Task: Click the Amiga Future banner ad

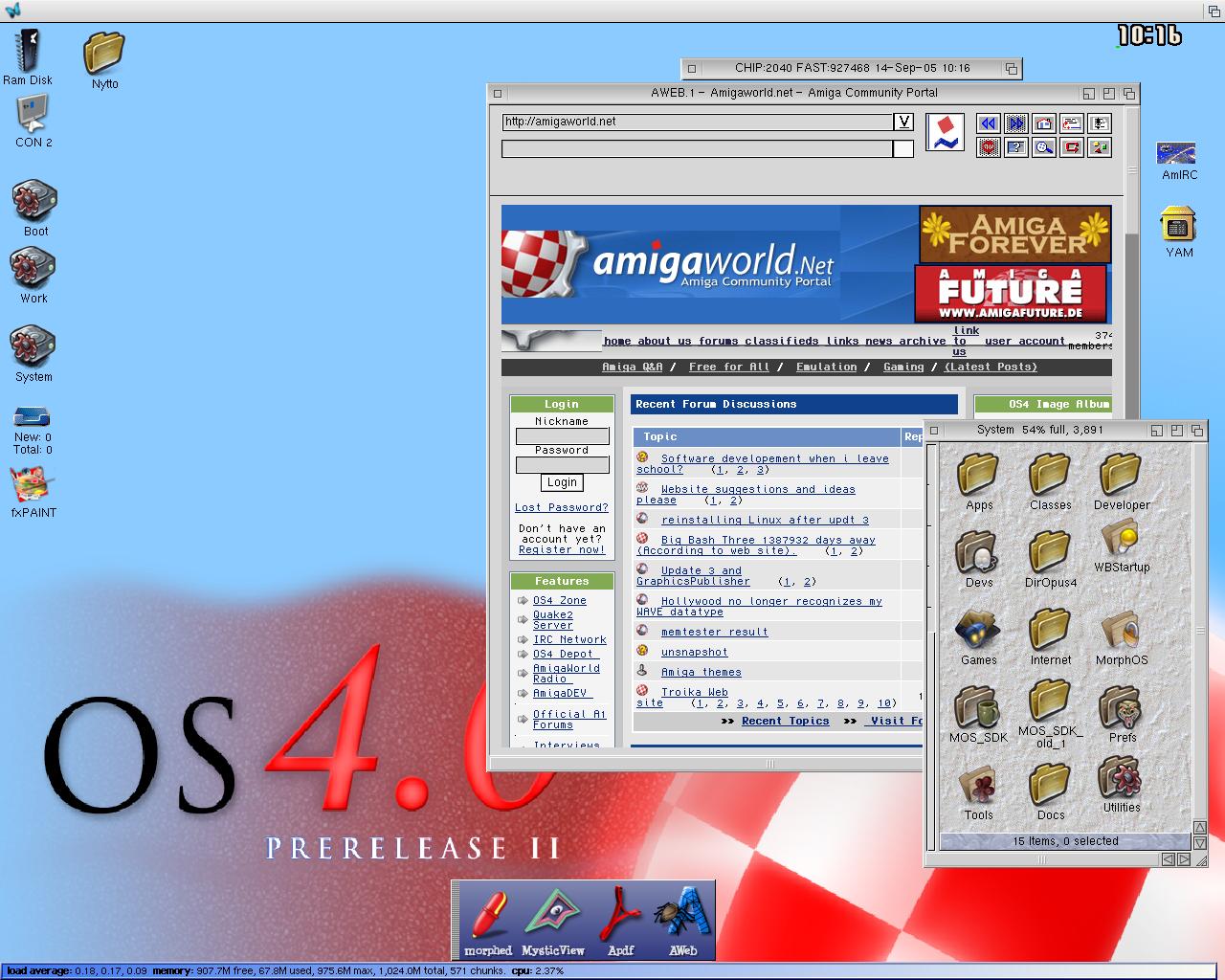Action: click(1011, 294)
